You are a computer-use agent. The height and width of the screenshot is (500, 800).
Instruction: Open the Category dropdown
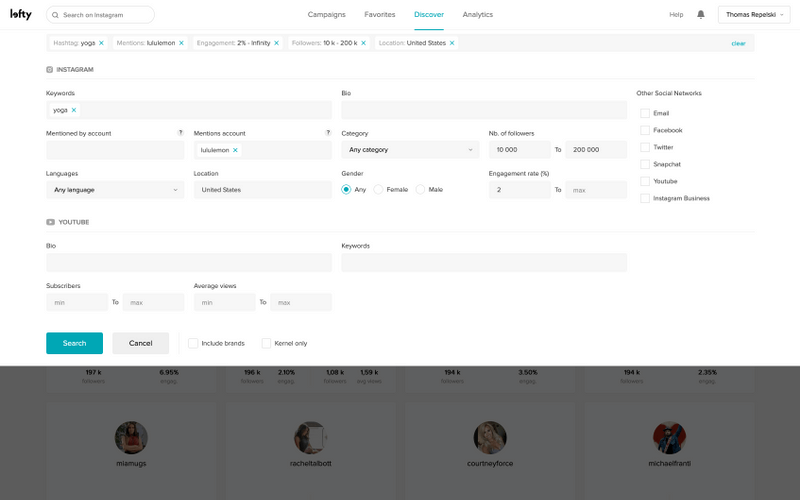[x=410, y=150]
